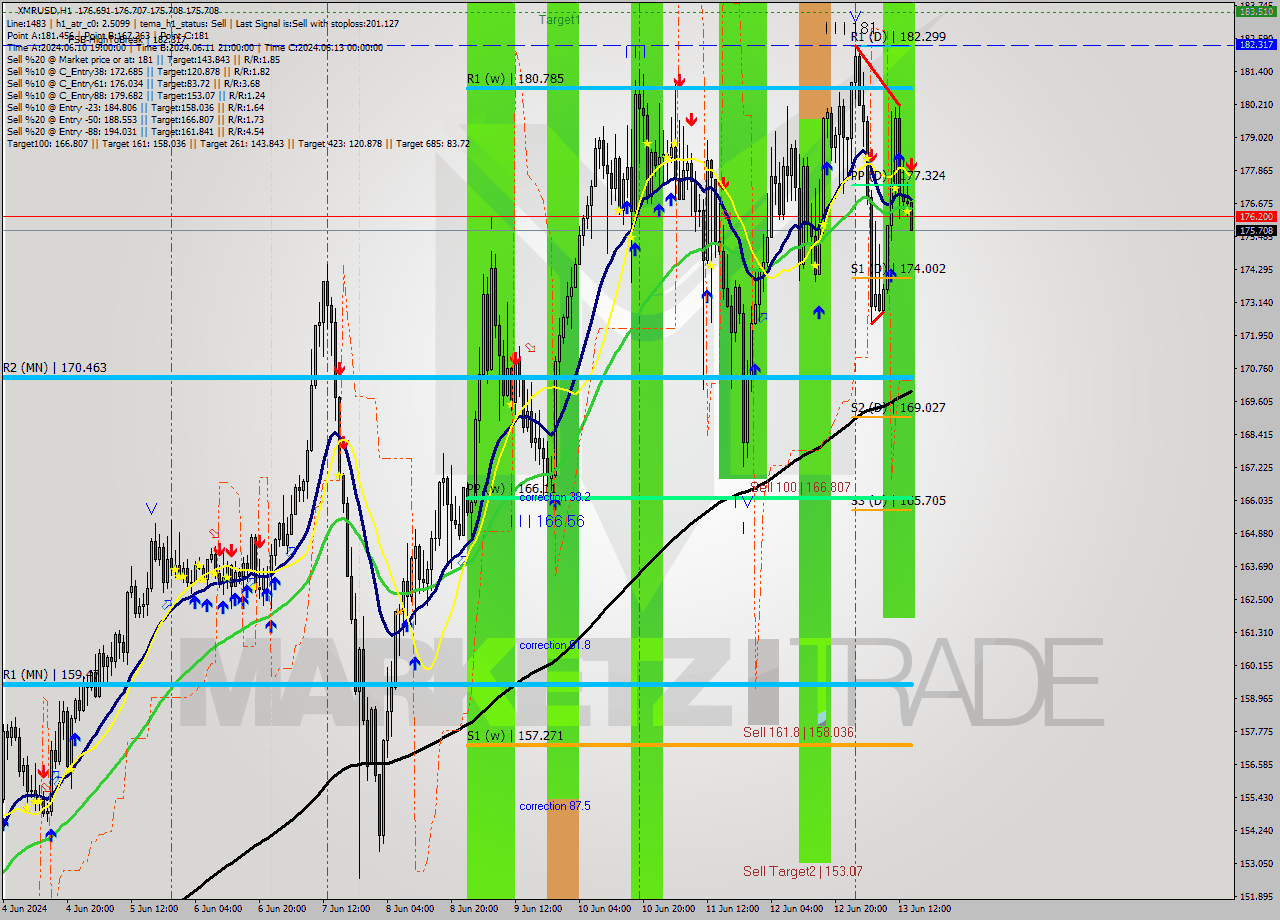Viewport: 1280px width, 920px height.
Task: Click the green 183.520 price tag on axis
Action: pyautogui.click(x=1256, y=11)
